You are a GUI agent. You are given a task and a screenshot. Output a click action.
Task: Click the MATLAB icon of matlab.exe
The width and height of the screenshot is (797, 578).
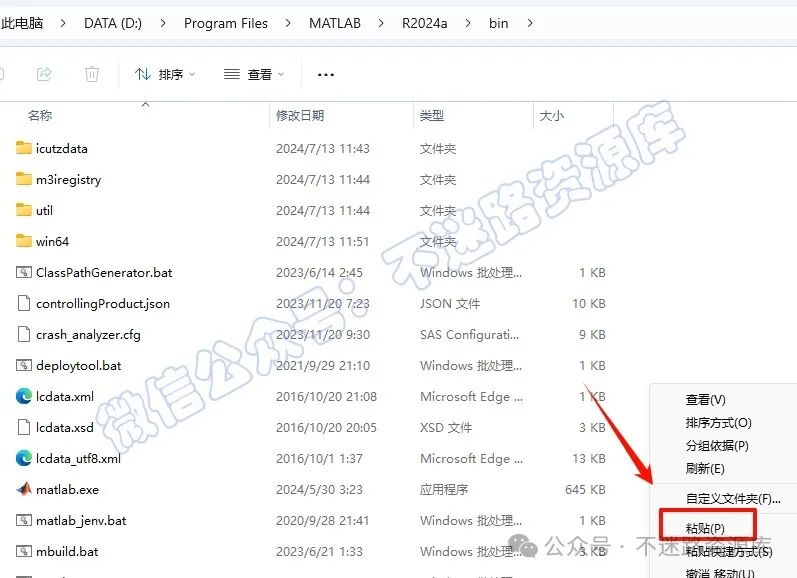tap(23, 489)
